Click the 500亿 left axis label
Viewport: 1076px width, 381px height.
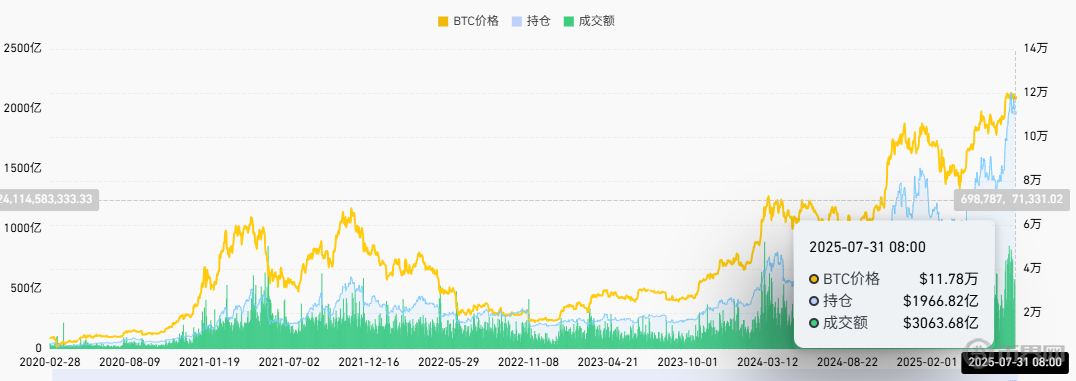(x=26, y=288)
